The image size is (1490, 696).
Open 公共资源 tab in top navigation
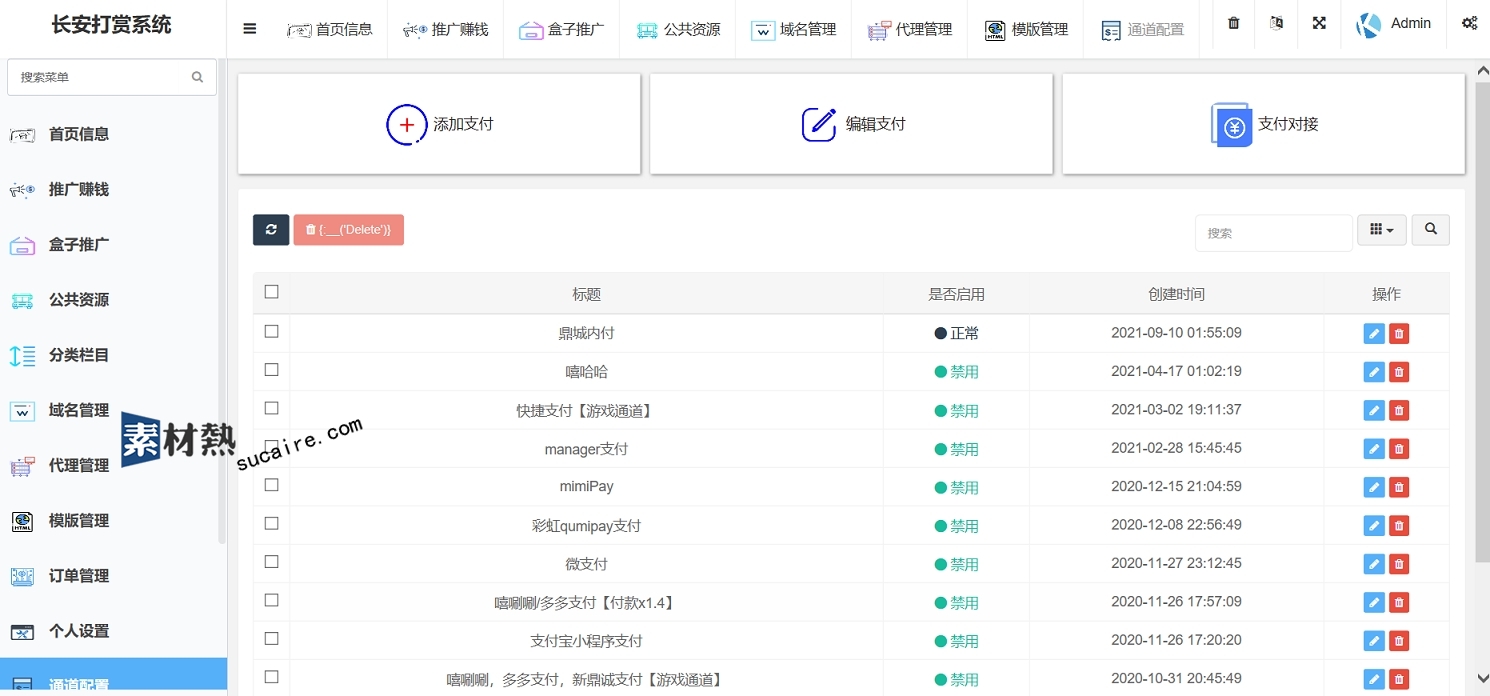677,30
